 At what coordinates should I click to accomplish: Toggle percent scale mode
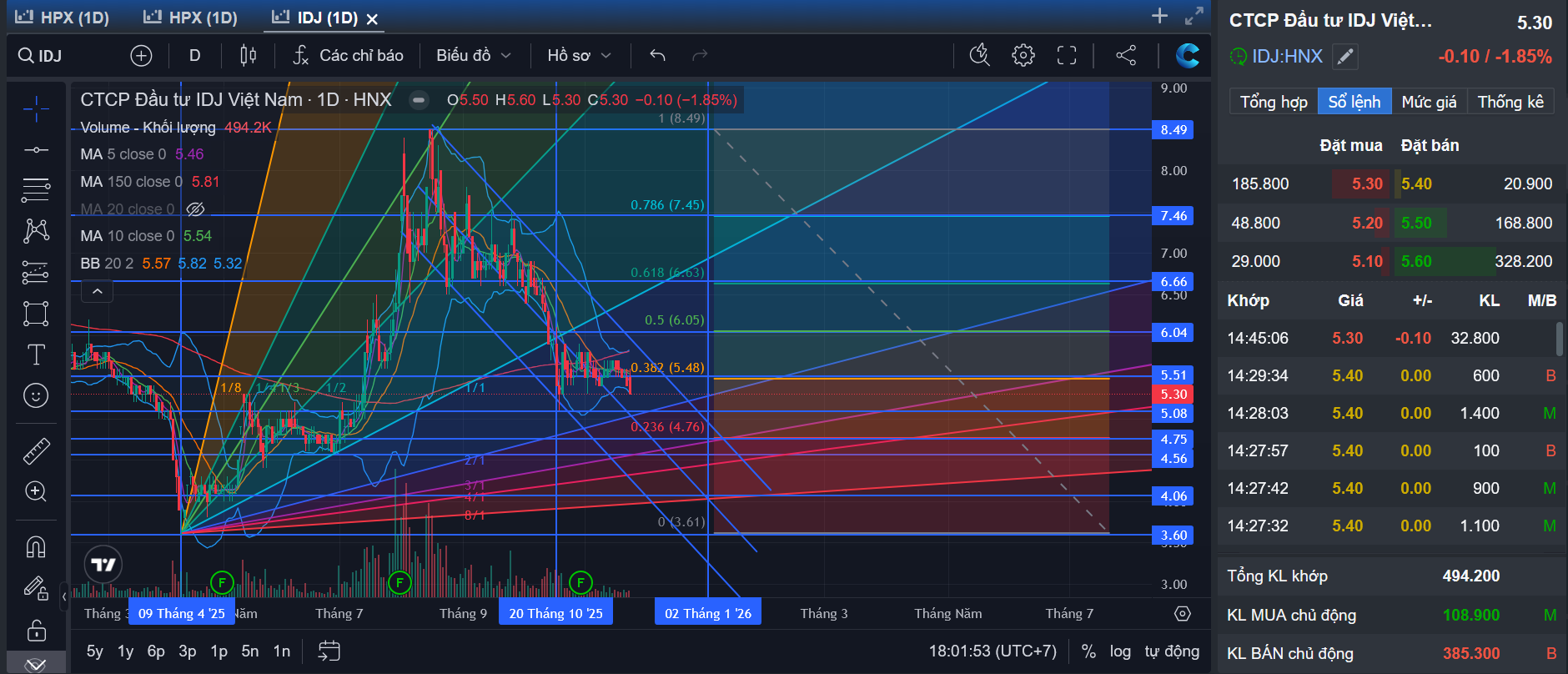1088,651
